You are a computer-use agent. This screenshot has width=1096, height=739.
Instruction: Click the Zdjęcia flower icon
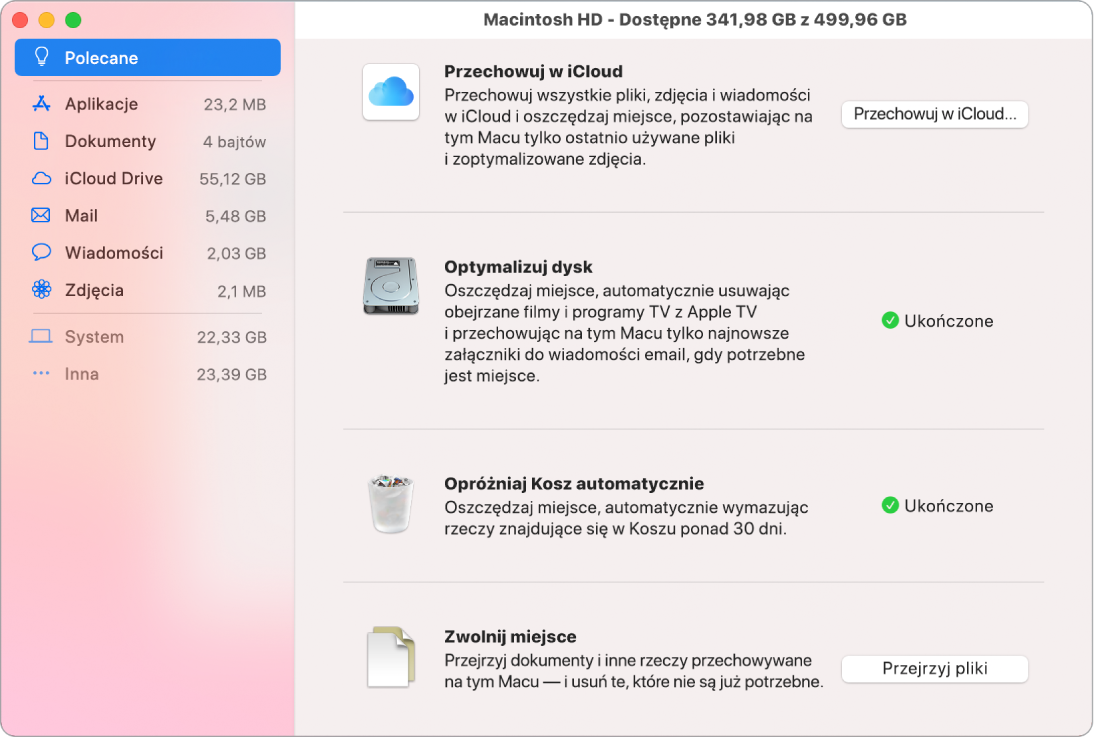(41, 289)
